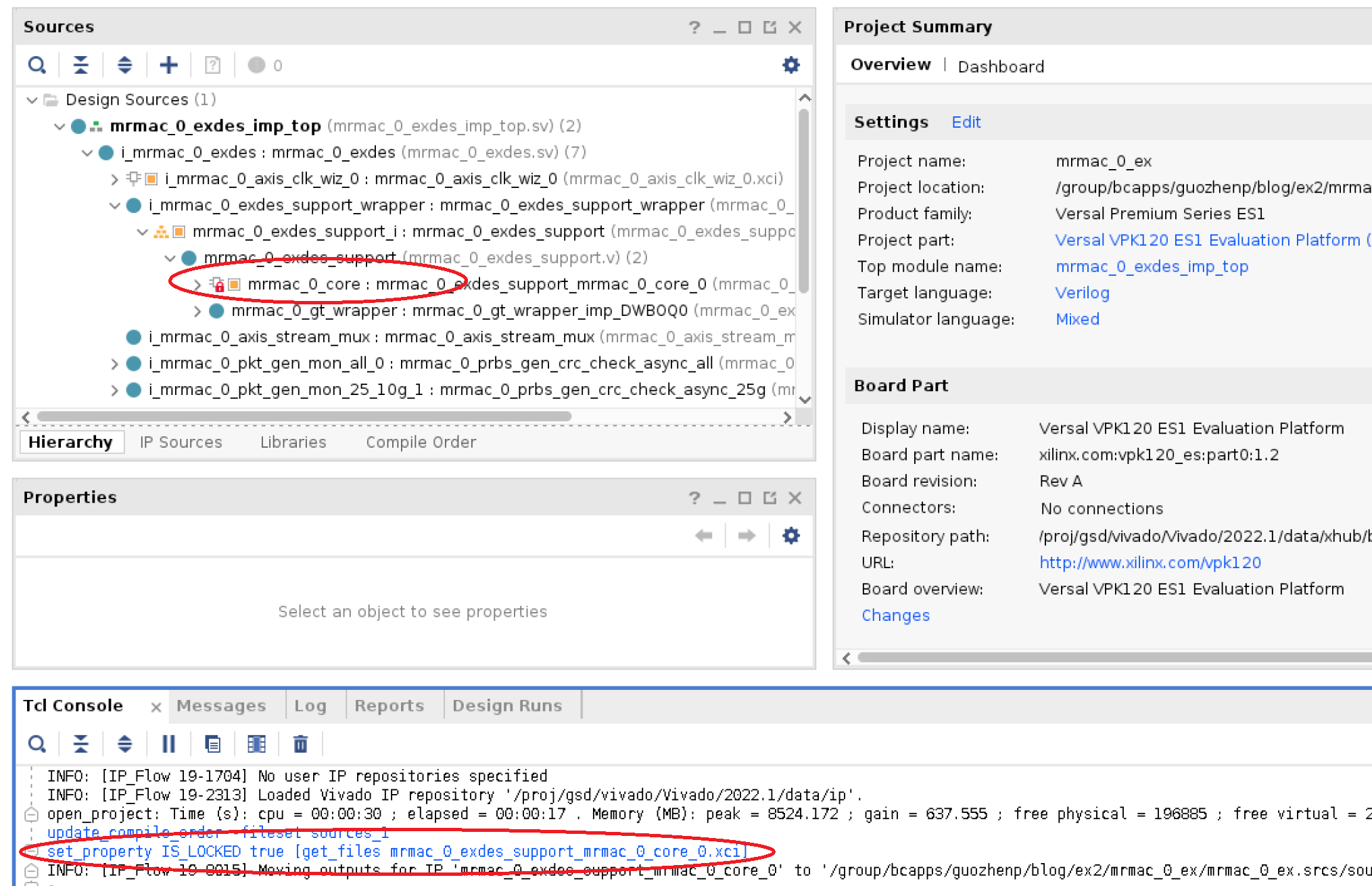Collapse the Design Sources folder
1372x886 pixels.
point(31,100)
